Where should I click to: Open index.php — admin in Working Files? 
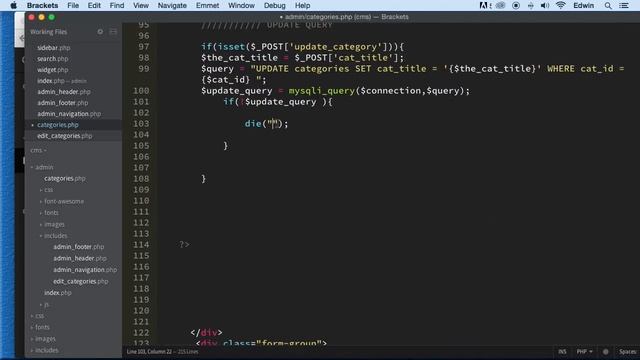[62, 81]
